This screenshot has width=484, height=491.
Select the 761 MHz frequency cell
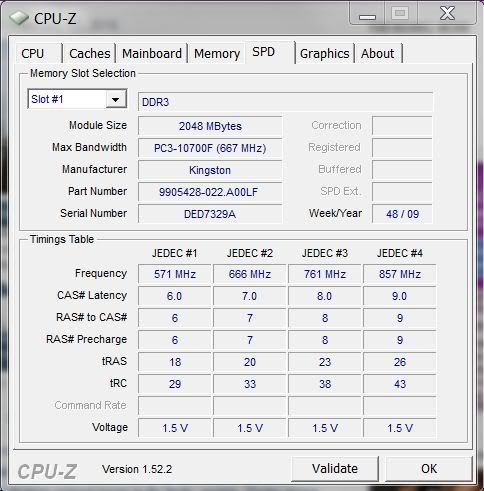tap(325, 274)
